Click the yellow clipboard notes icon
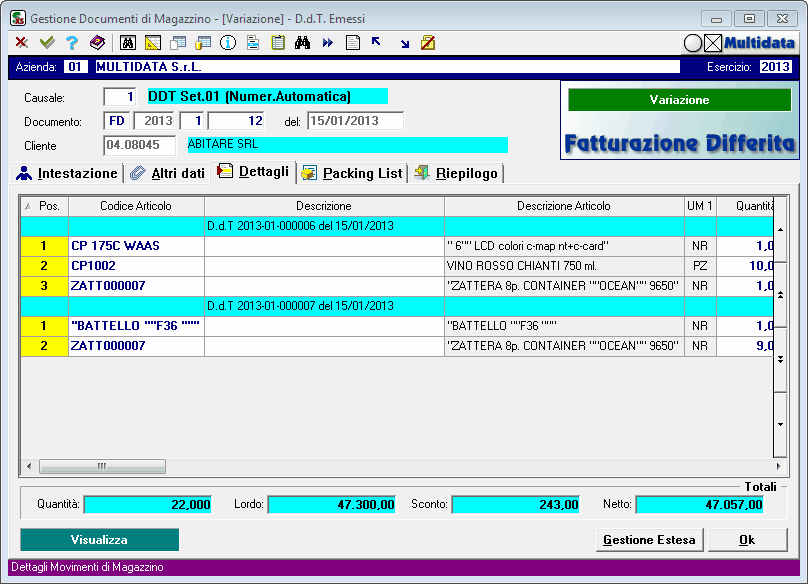 click(278, 43)
